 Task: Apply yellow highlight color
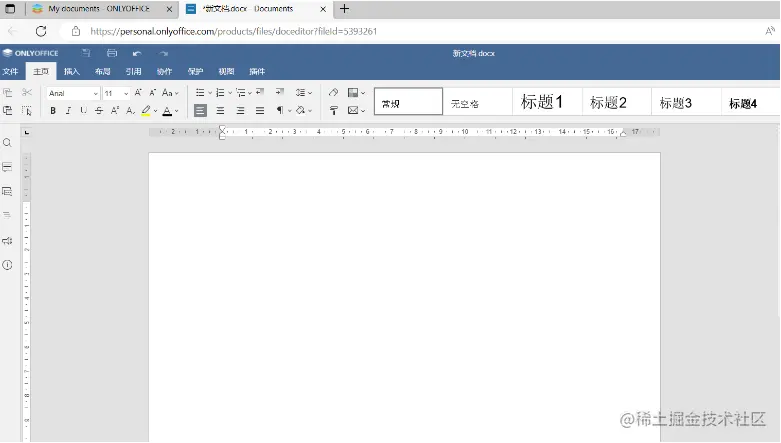(145, 111)
